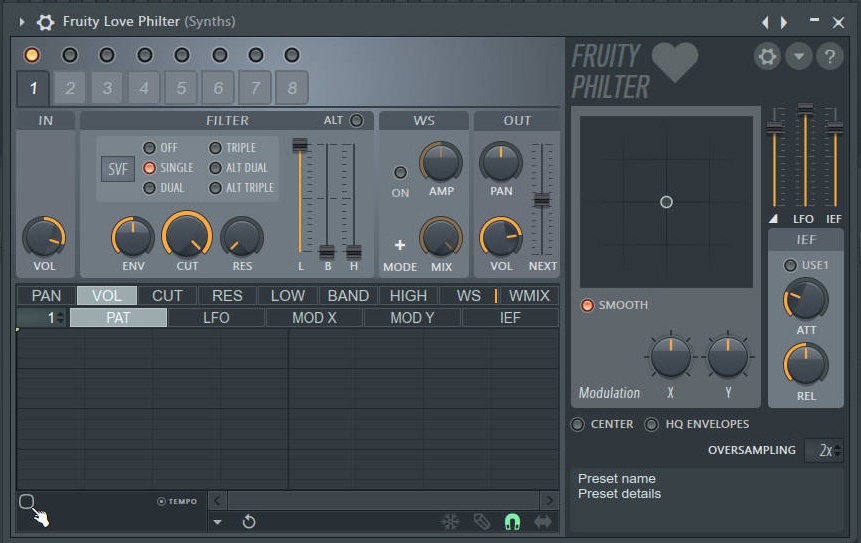Select the TRIPLE filter mode
Image resolution: width=861 pixels, height=543 pixels.
(215, 148)
